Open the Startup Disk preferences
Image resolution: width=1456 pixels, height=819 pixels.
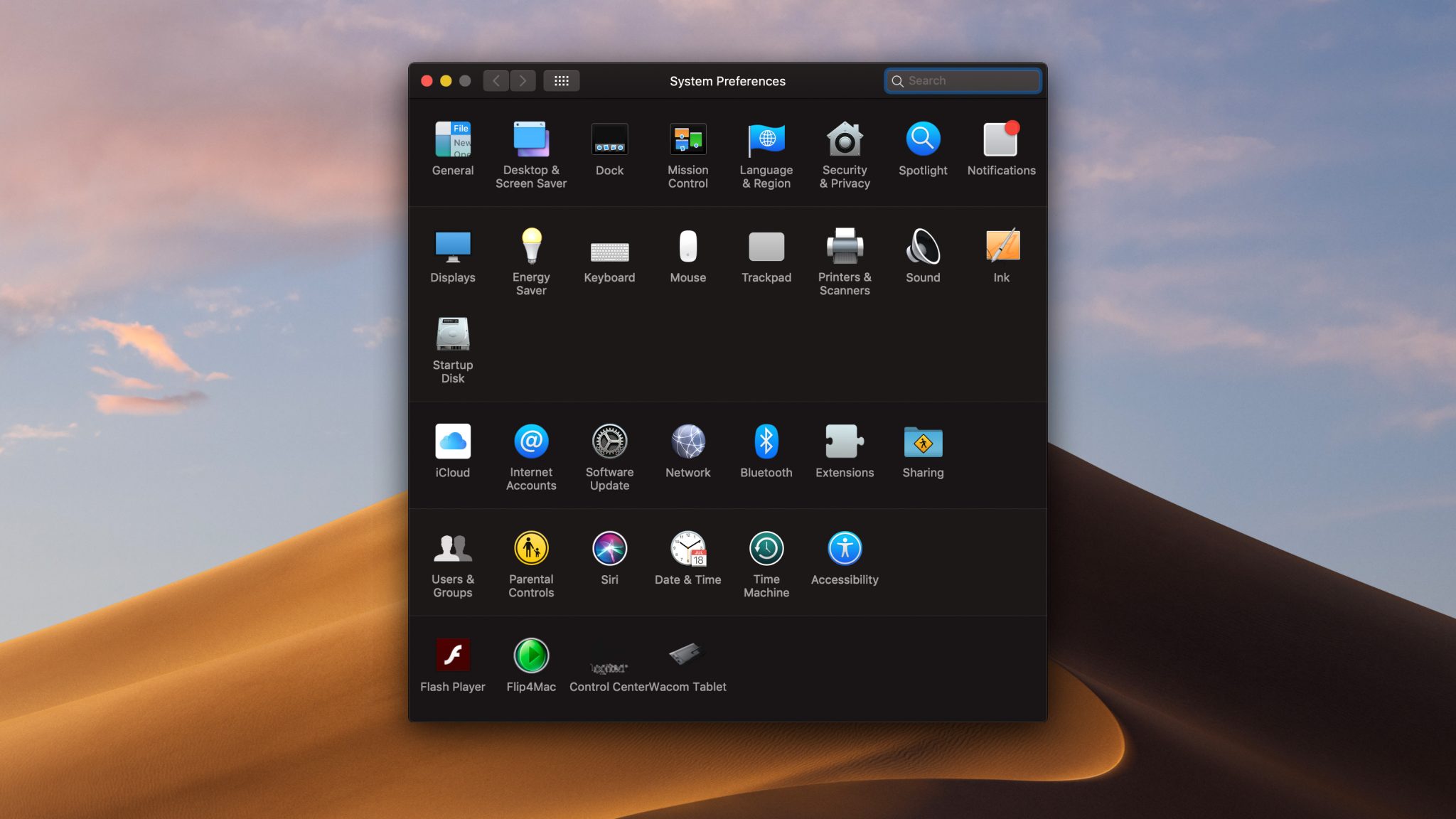(x=453, y=334)
